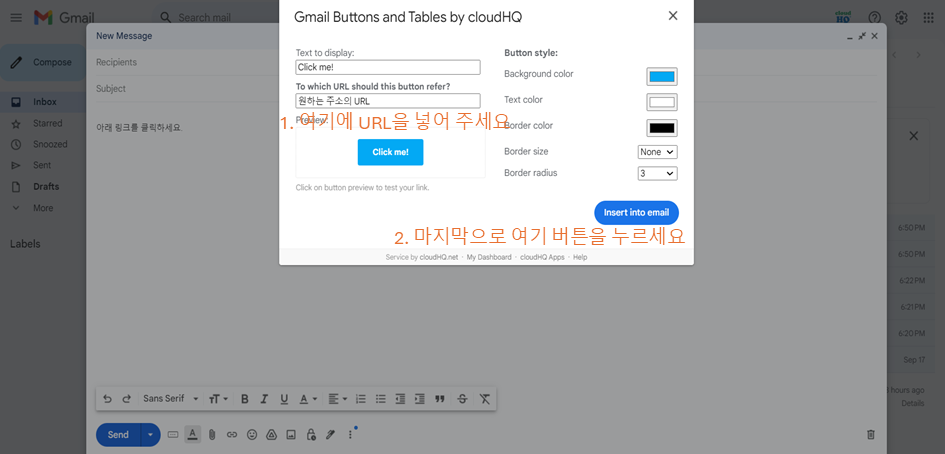This screenshot has height=454, width=945.
Task: Insert a bulleted list
Action: (380, 399)
